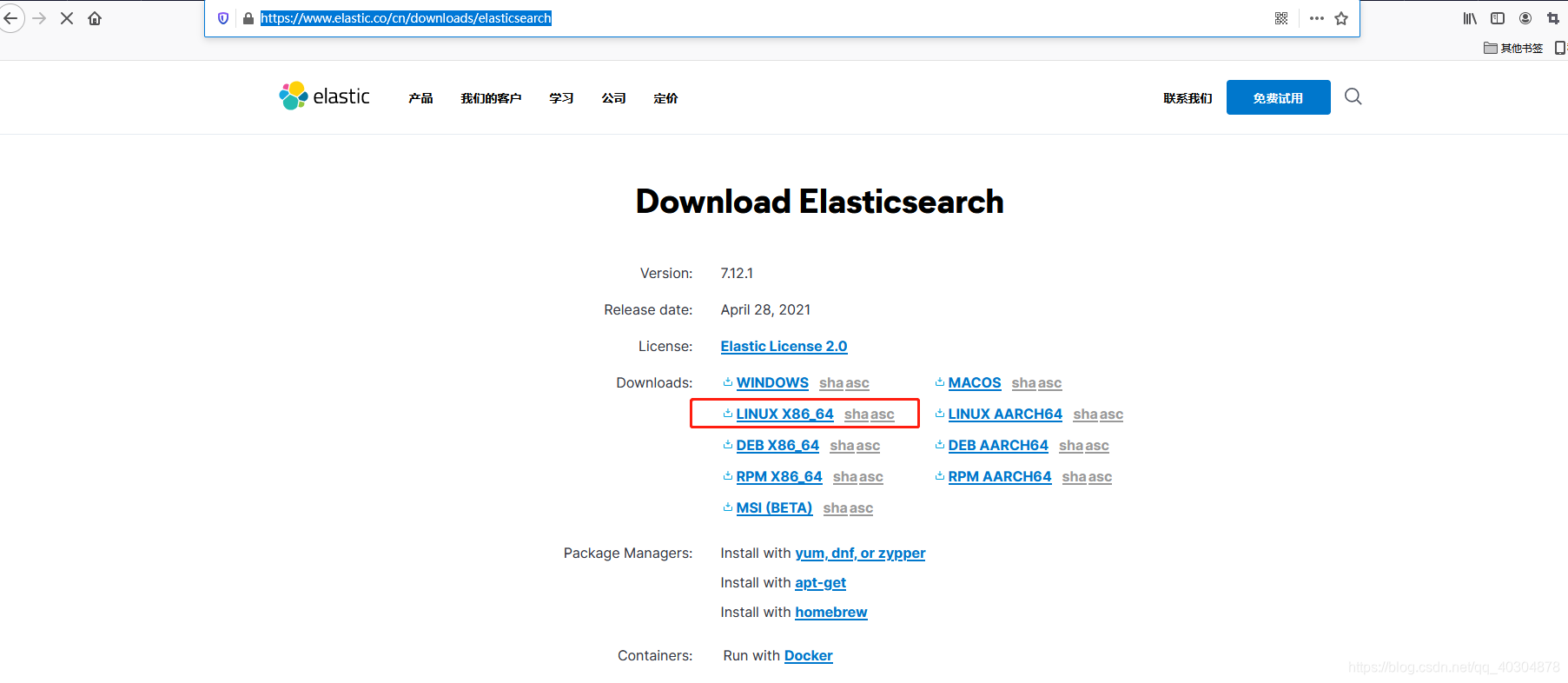Click the download icon beside LINUX X86_64
This screenshot has height=683, width=1568.
(728, 413)
